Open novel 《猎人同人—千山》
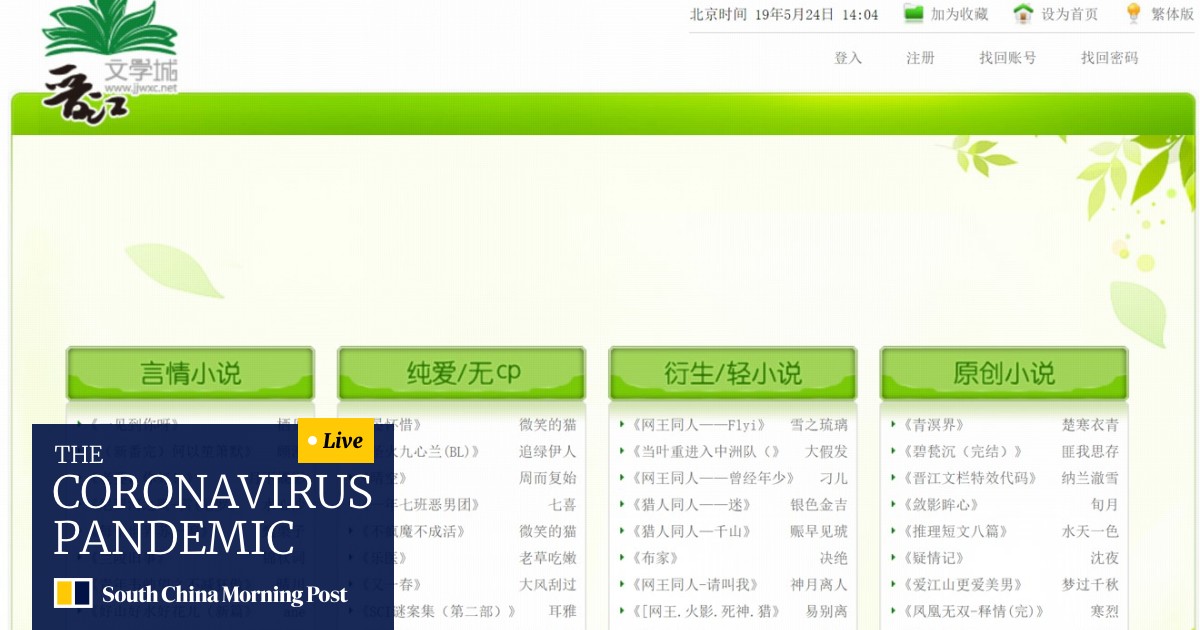This screenshot has width=1200, height=630. pyautogui.click(x=690, y=531)
